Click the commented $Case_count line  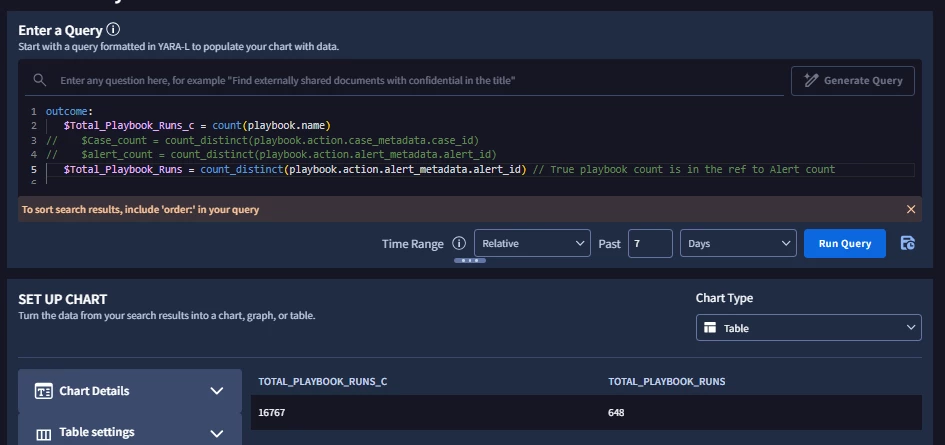coord(262,140)
